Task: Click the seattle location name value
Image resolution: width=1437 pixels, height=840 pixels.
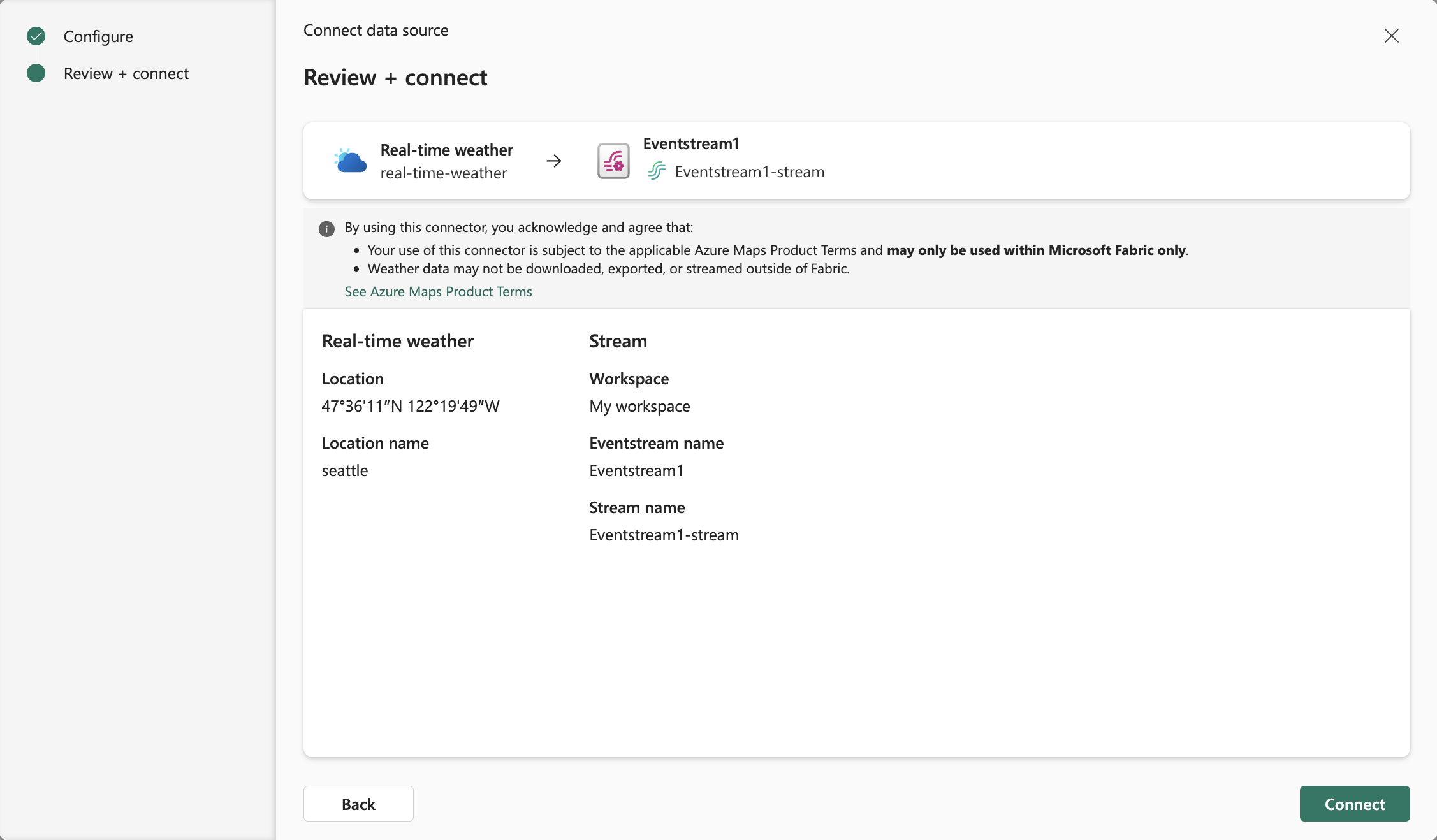Action: pos(345,470)
